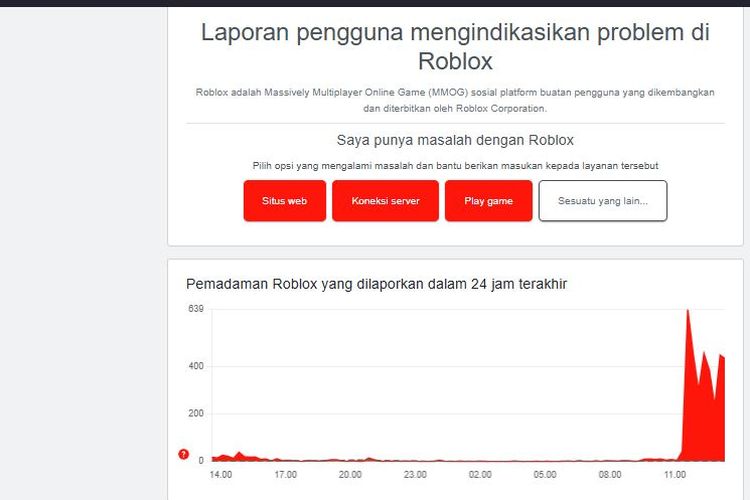Report a problem with Situs web
The width and height of the screenshot is (750, 500).
click(285, 200)
